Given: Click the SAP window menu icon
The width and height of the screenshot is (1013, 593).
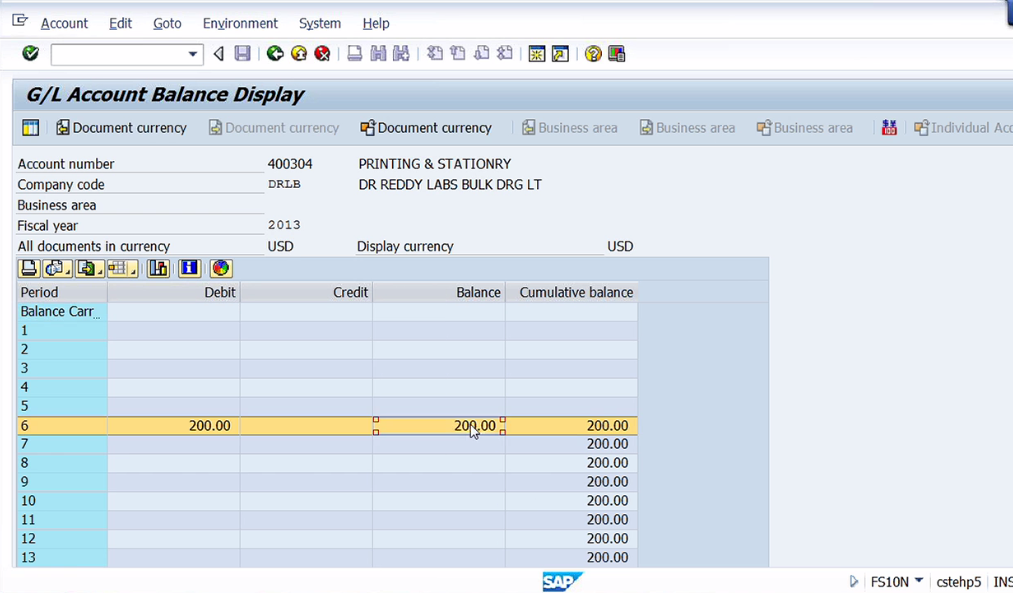Looking at the screenshot, I should tap(20, 21).
